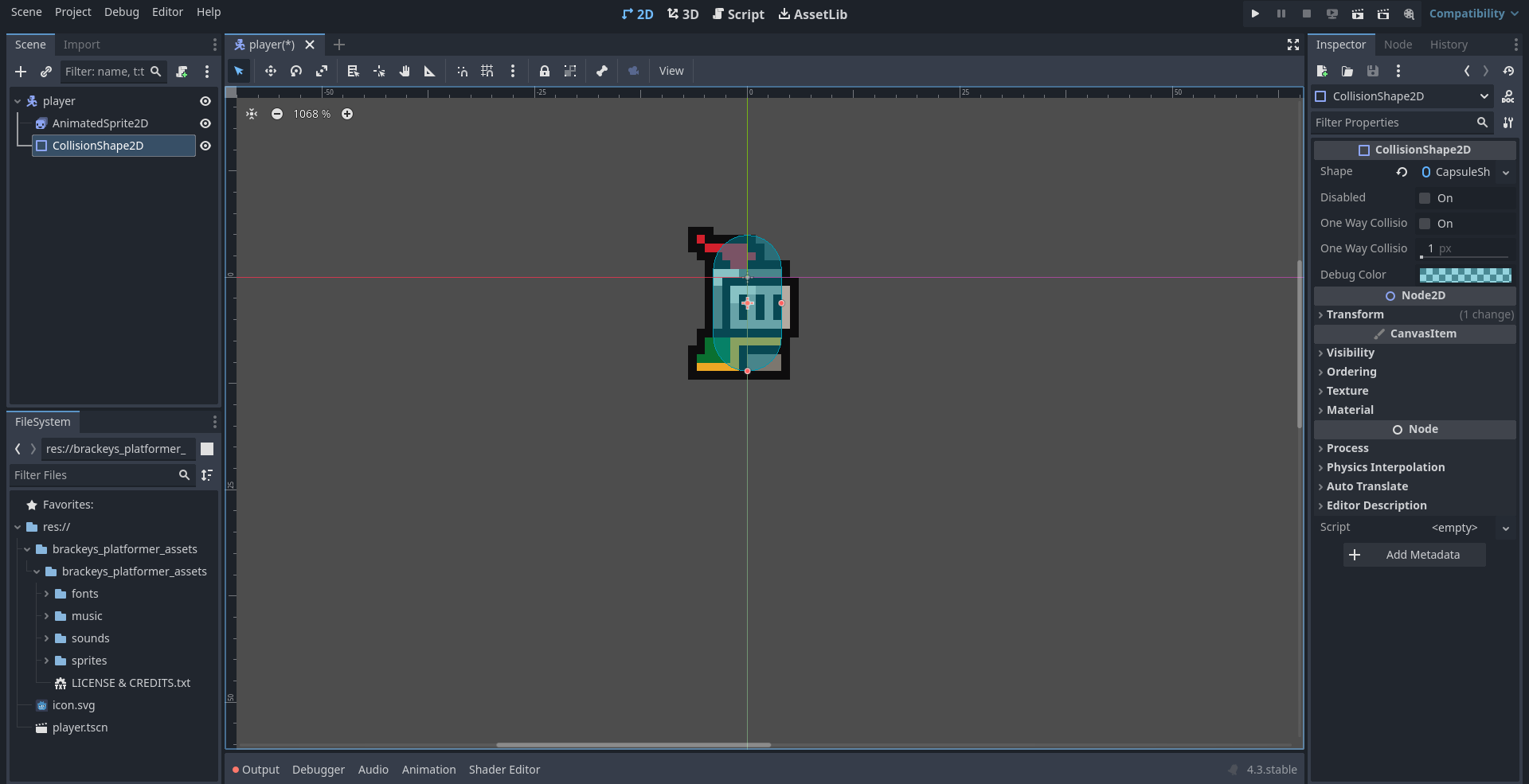1529x784 pixels.
Task: Collapse the player root node
Action: pos(18,101)
